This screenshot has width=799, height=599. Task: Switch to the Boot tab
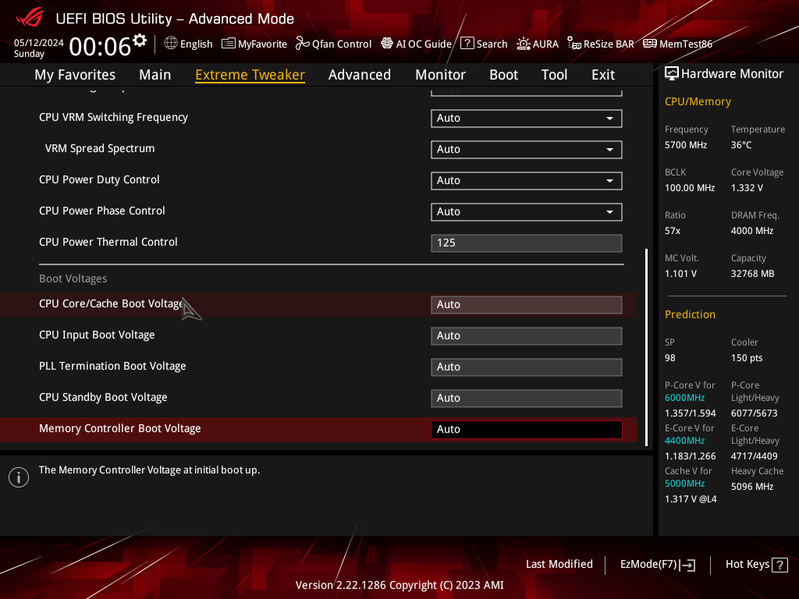[x=503, y=75]
